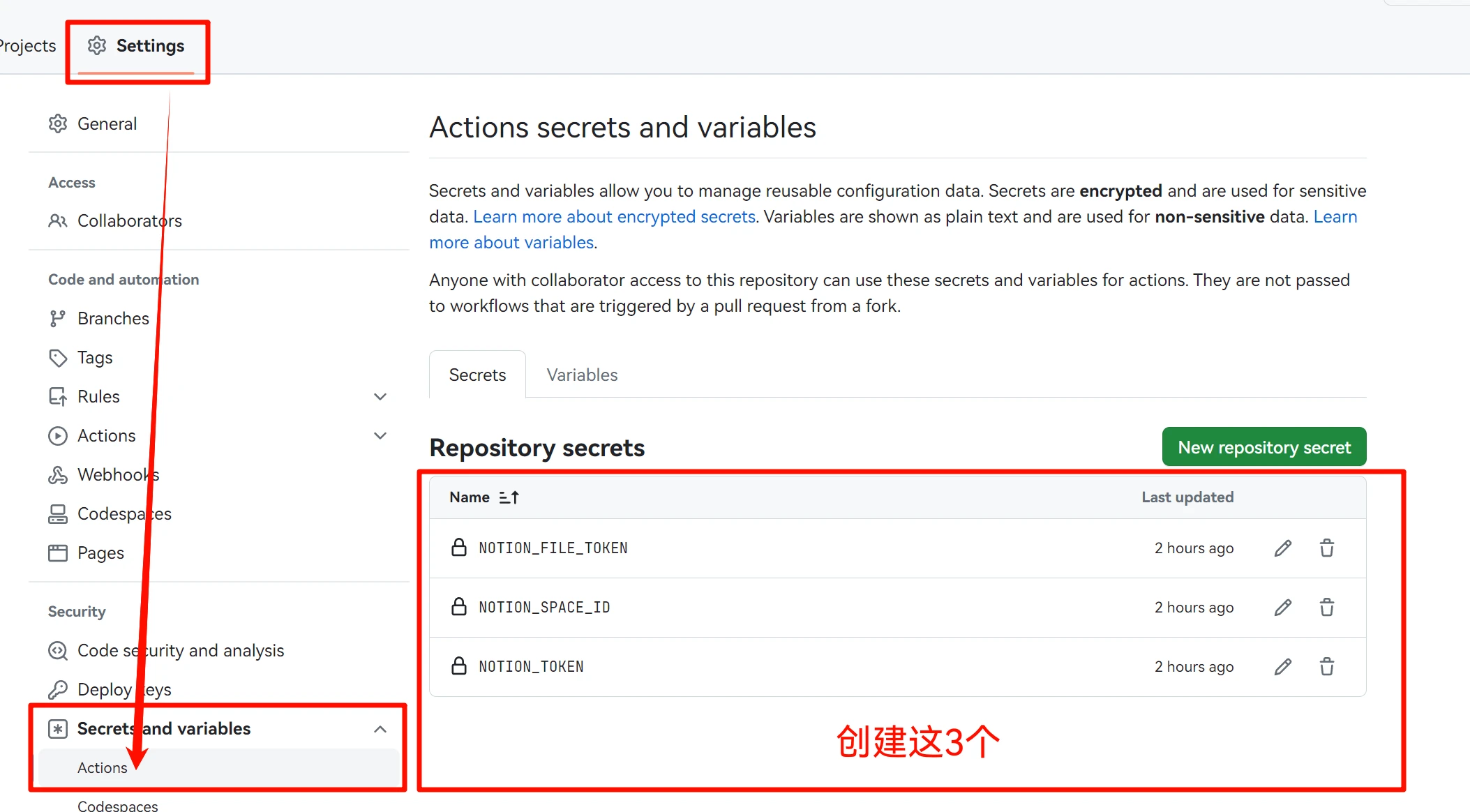
Task: Edit the NOTION_TOKEN secret via its pencil icon
Action: (x=1282, y=667)
